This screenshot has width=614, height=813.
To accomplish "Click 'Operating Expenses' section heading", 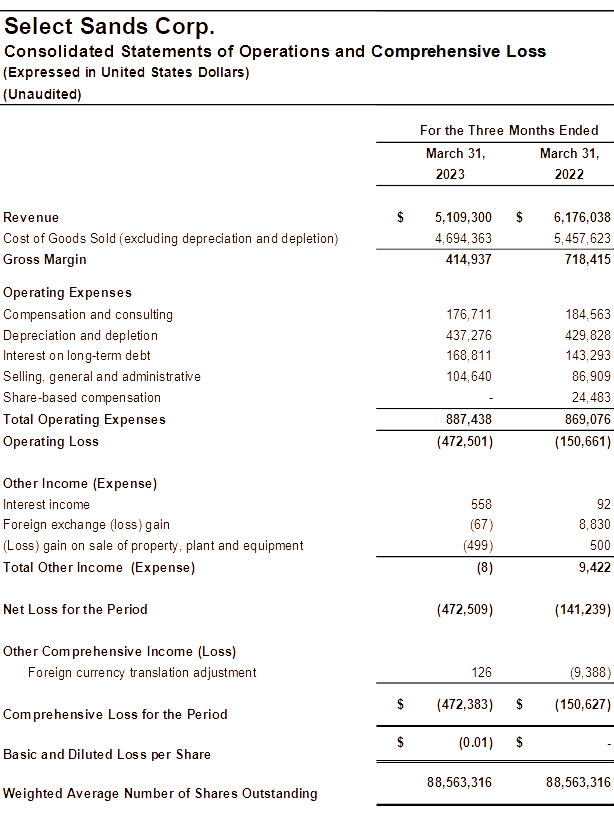I will [67, 293].
